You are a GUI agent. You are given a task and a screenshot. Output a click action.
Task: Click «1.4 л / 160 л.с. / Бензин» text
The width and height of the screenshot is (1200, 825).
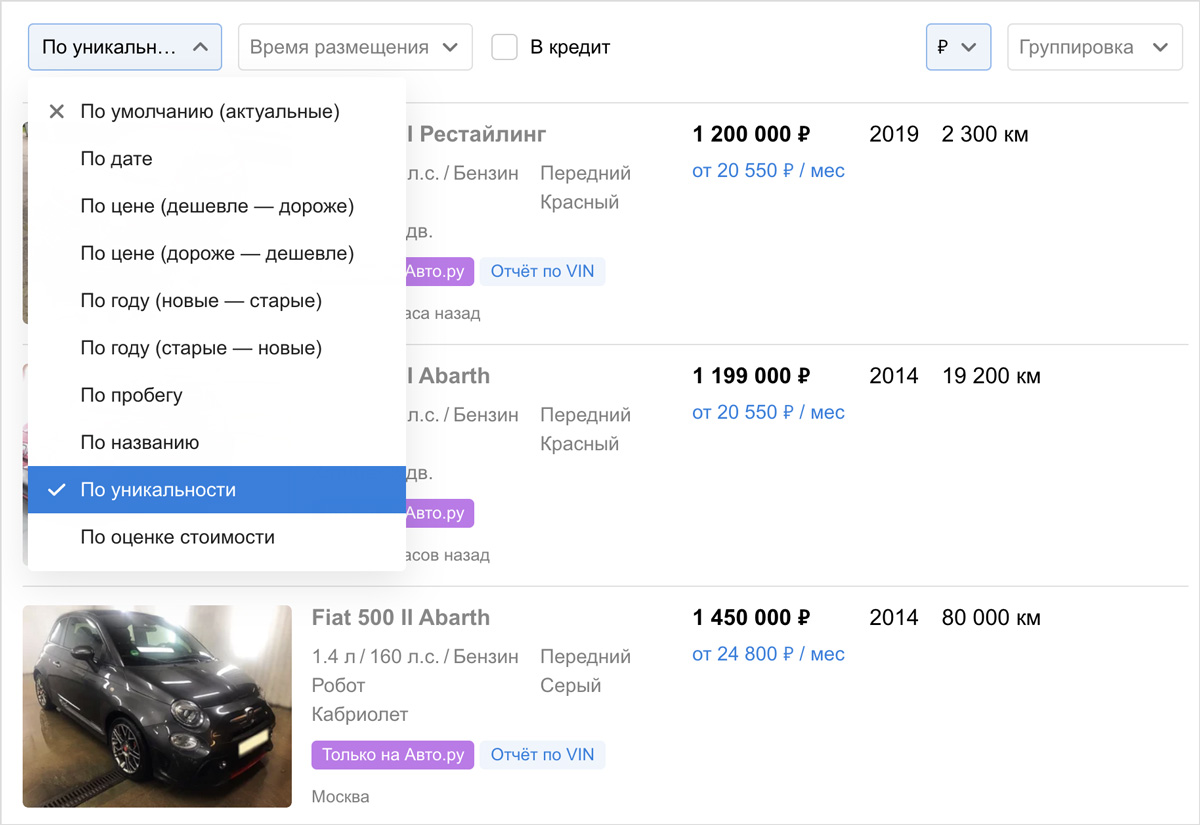tap(415, 657)
